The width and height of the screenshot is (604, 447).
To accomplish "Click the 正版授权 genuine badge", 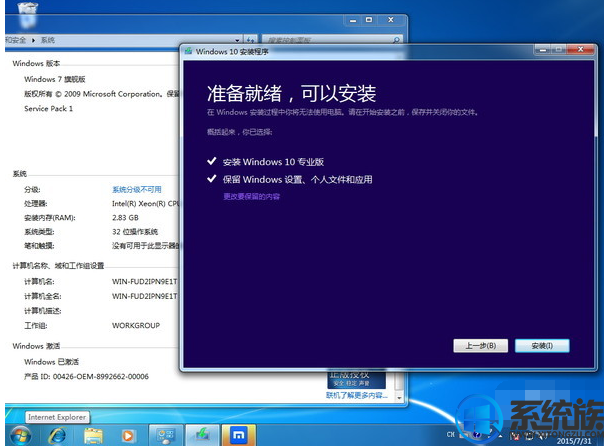I will click(356, 379).
